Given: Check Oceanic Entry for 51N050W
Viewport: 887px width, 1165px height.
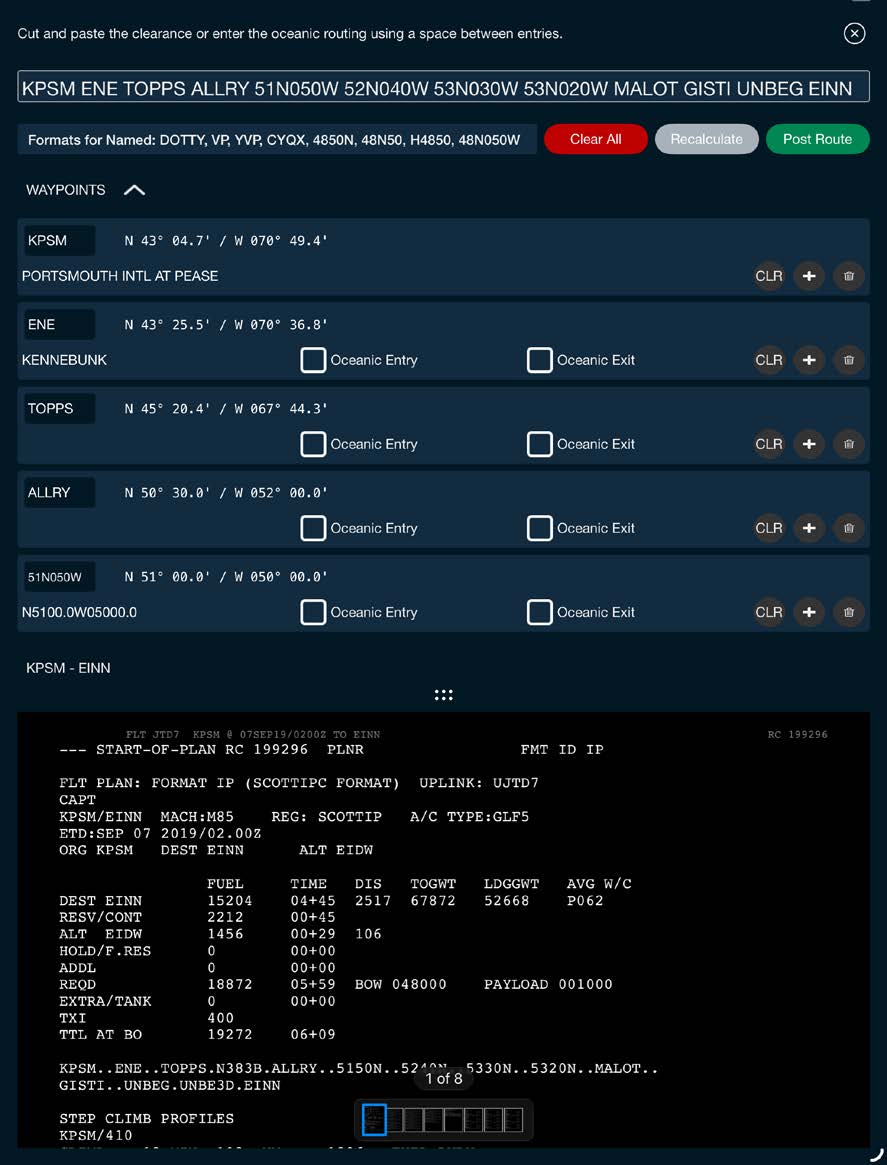Looking at the screenshot, I should point(313,612).
